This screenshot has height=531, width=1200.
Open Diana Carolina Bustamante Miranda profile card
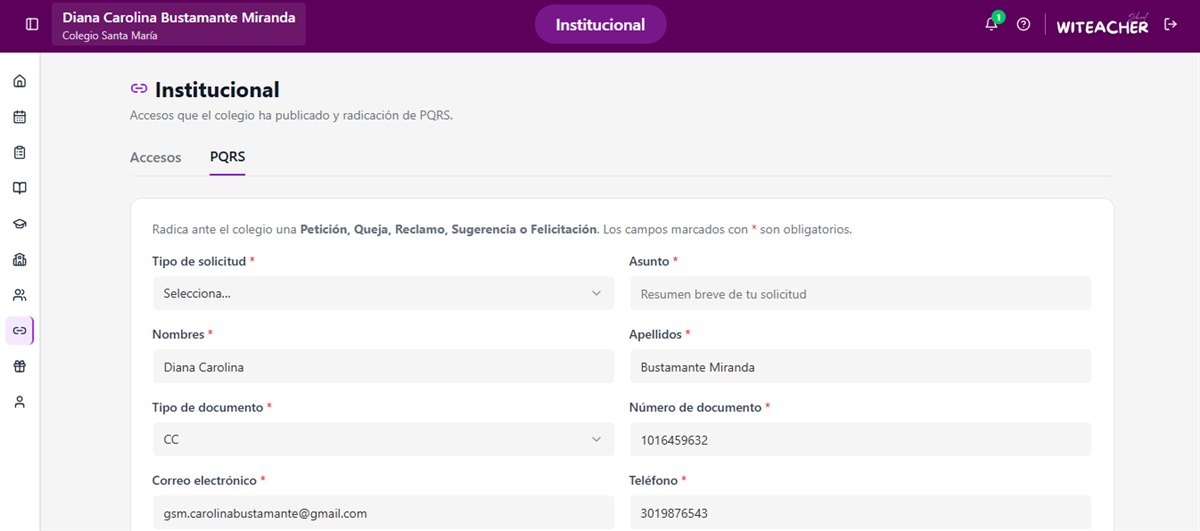[179, 25]
